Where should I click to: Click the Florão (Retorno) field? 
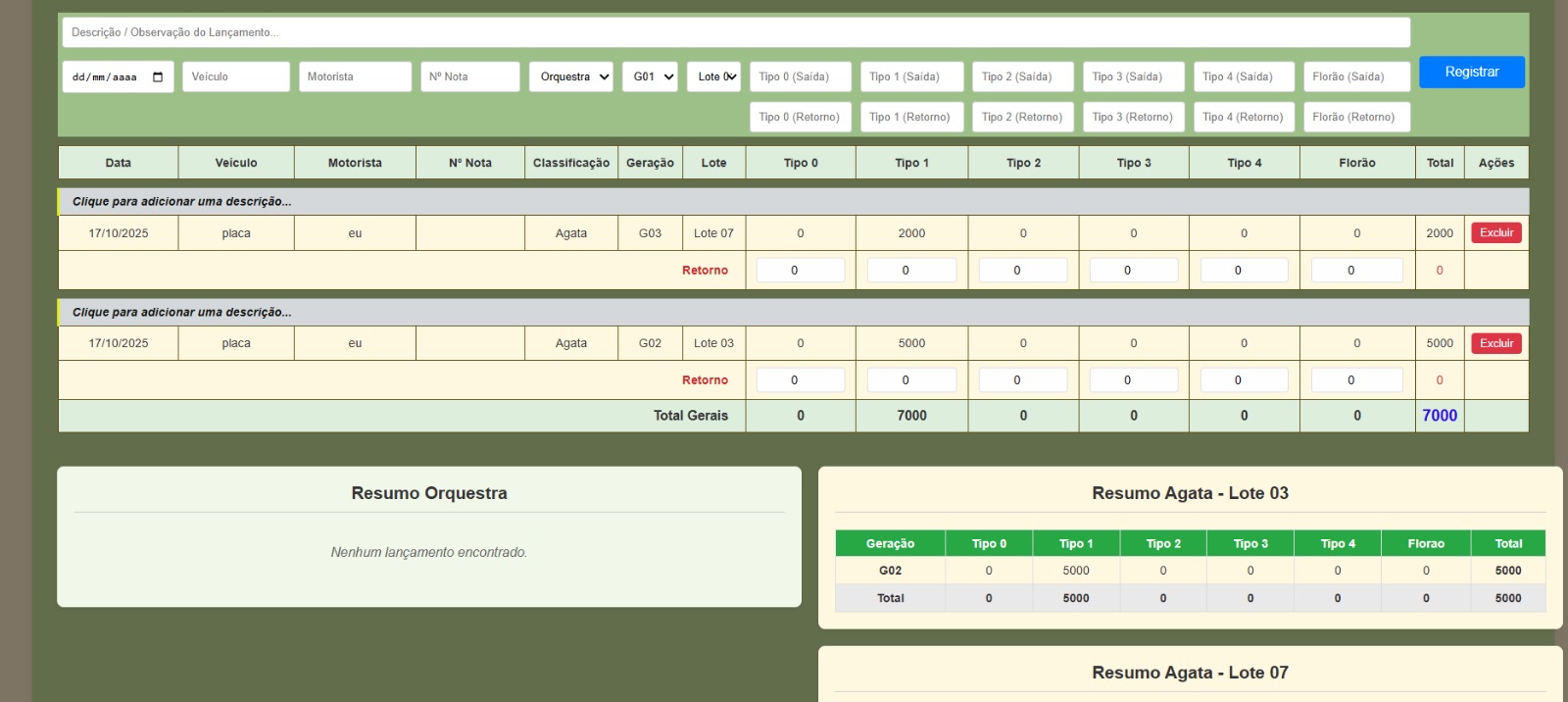pyautogui.click(x=1357, y=117)
